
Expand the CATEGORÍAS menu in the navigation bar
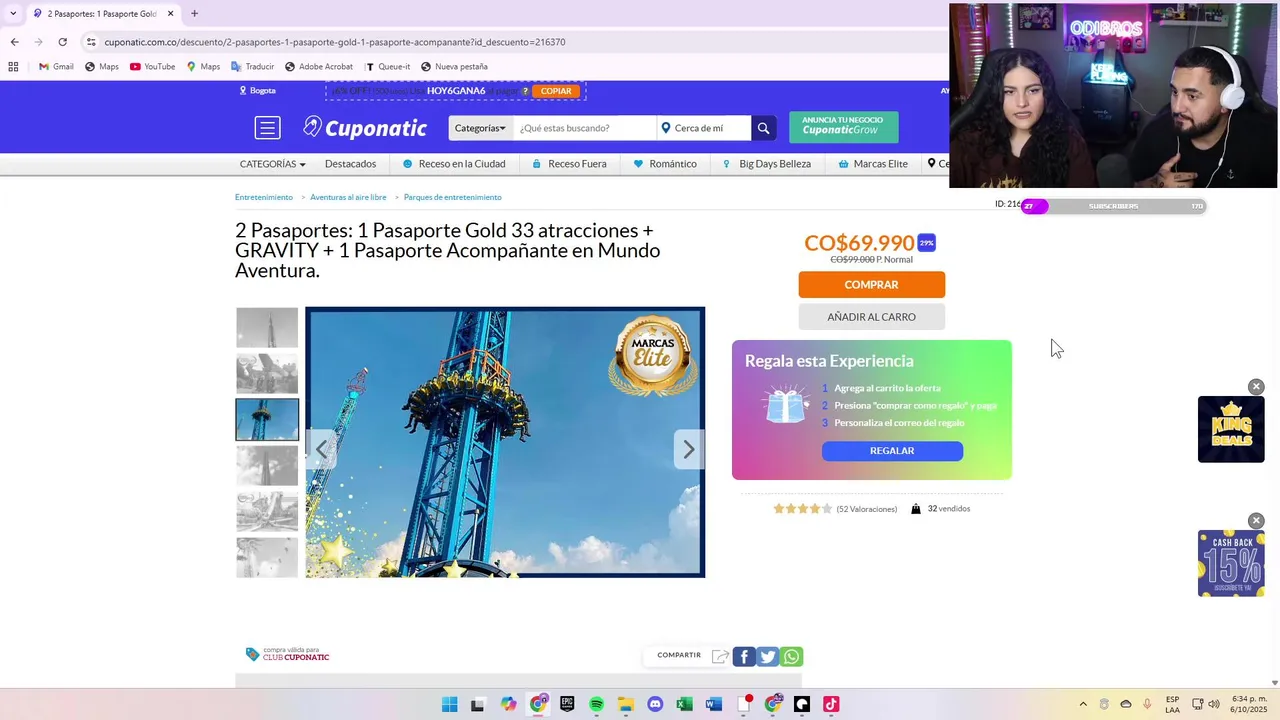pos(273,164)
